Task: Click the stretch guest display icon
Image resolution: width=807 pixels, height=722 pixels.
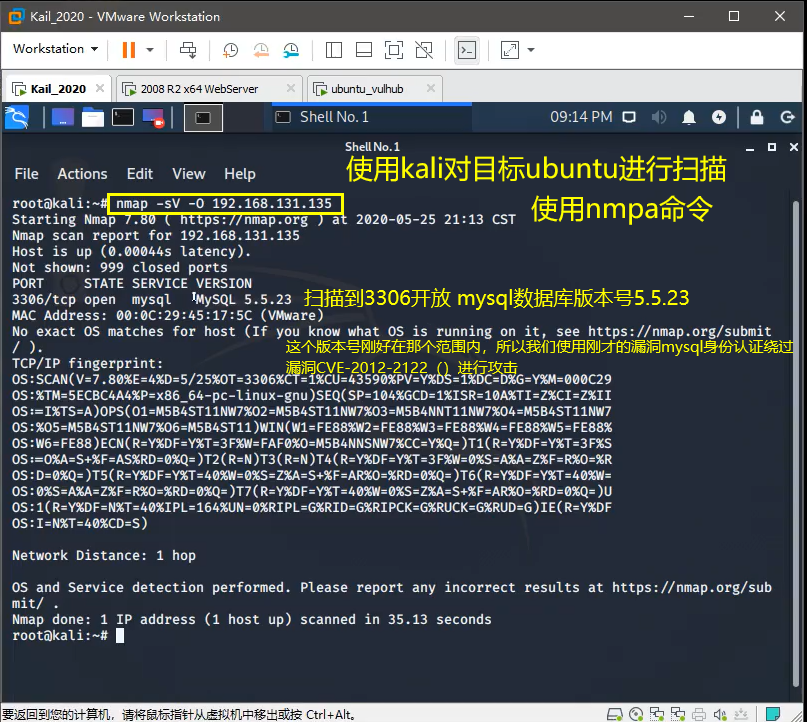Action: click(510, 50)
